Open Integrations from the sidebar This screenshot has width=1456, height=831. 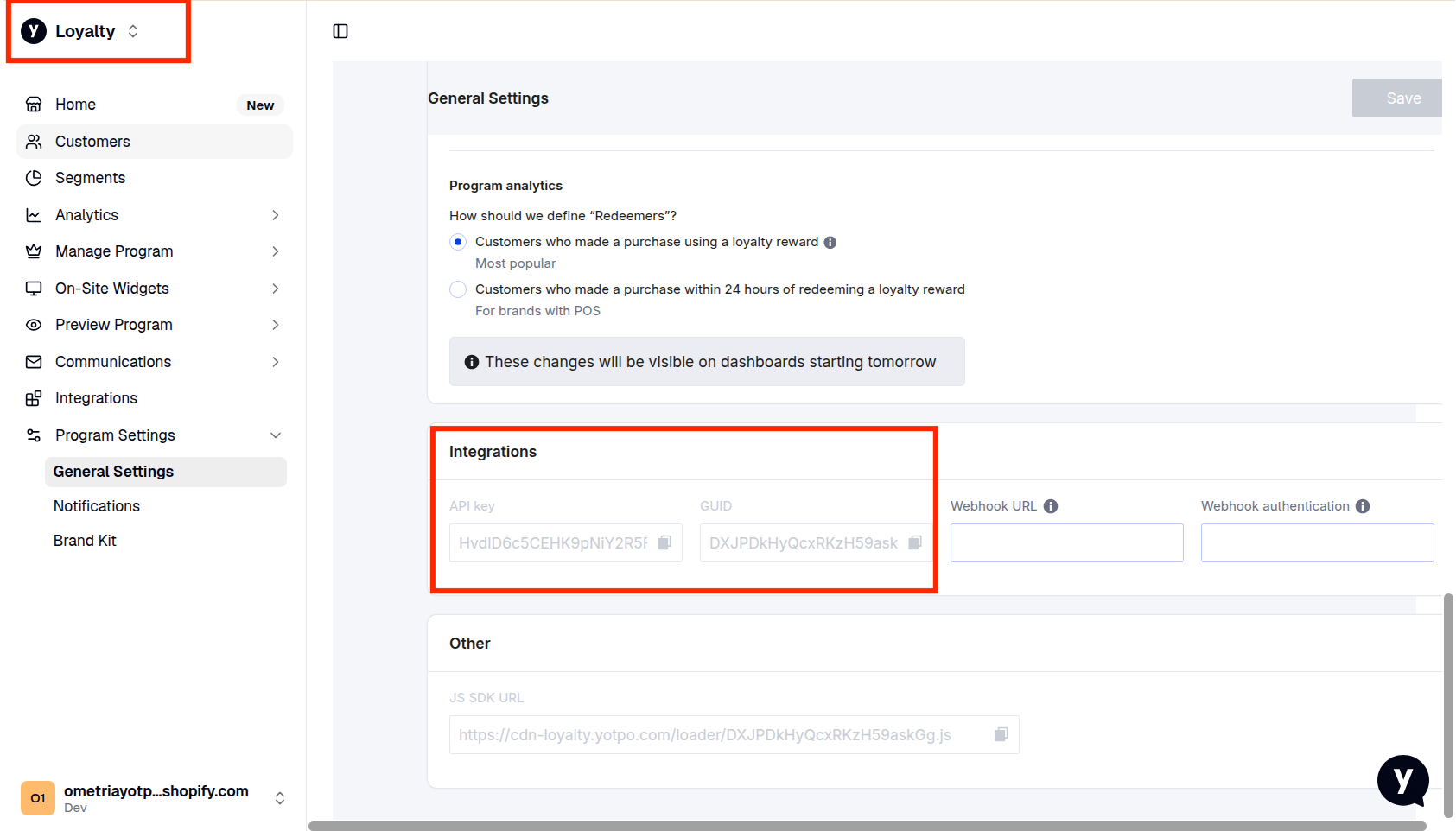point(155,398)
